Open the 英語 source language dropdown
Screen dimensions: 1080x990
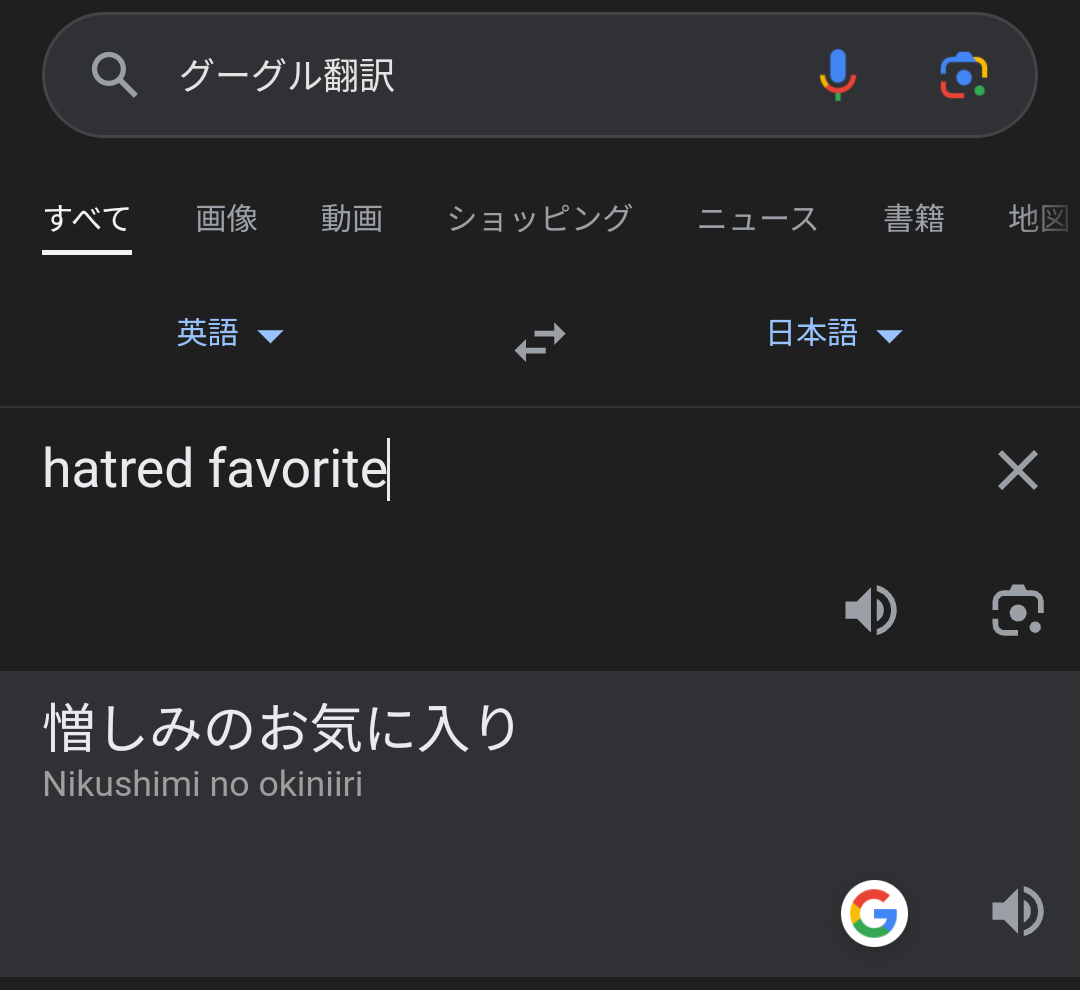pyautogui.click(x=230, y=333)
